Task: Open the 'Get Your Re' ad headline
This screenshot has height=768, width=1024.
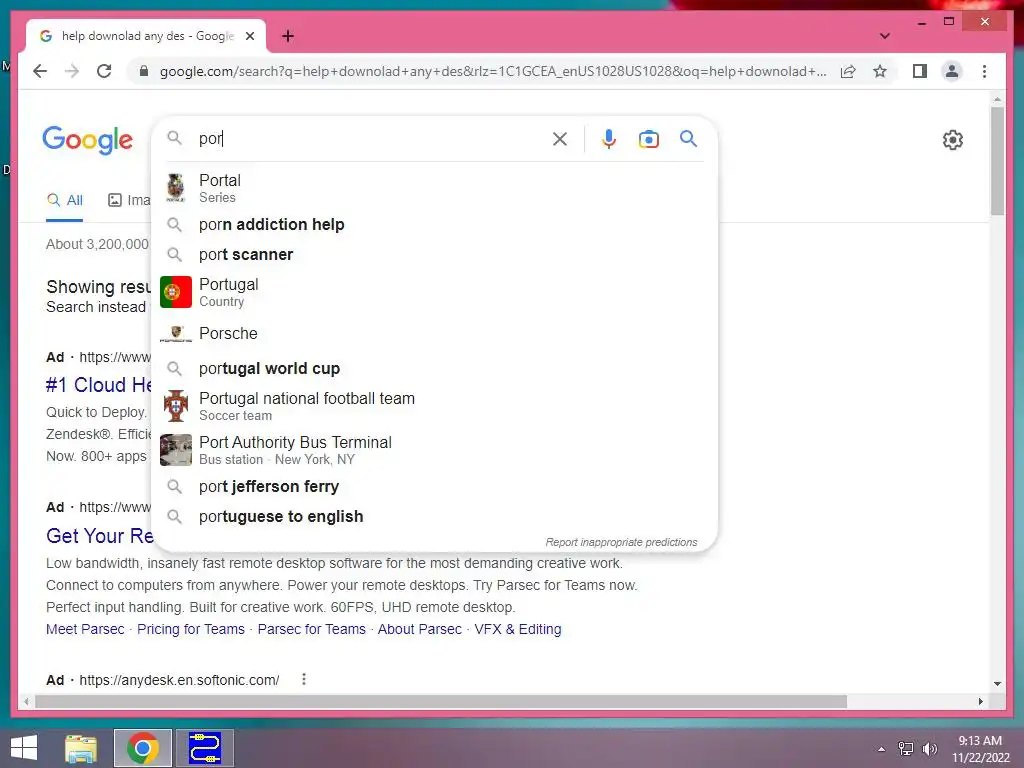Action: (99, 536)
